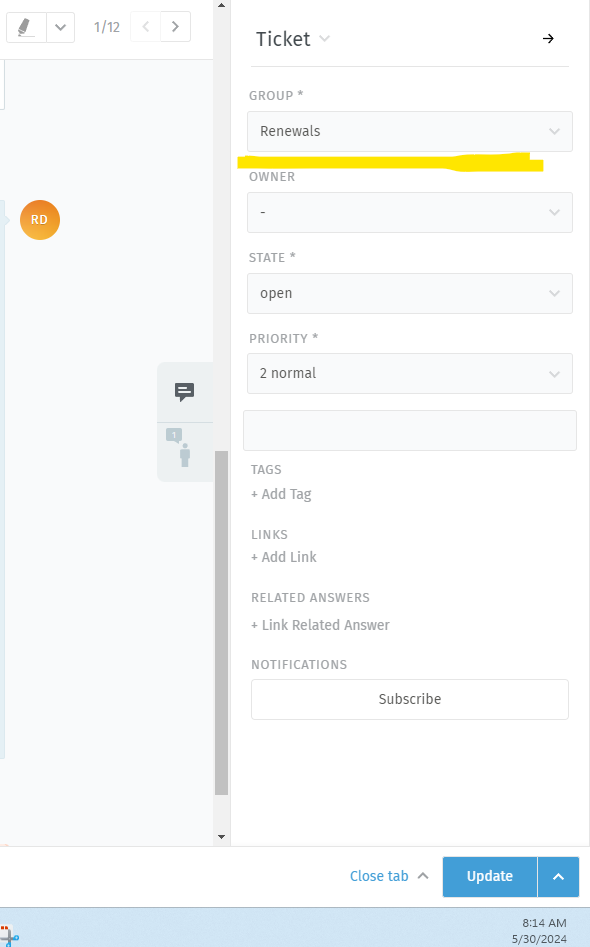
Task: Click the Subscribe notifications button
Action: tap(409, 699)
